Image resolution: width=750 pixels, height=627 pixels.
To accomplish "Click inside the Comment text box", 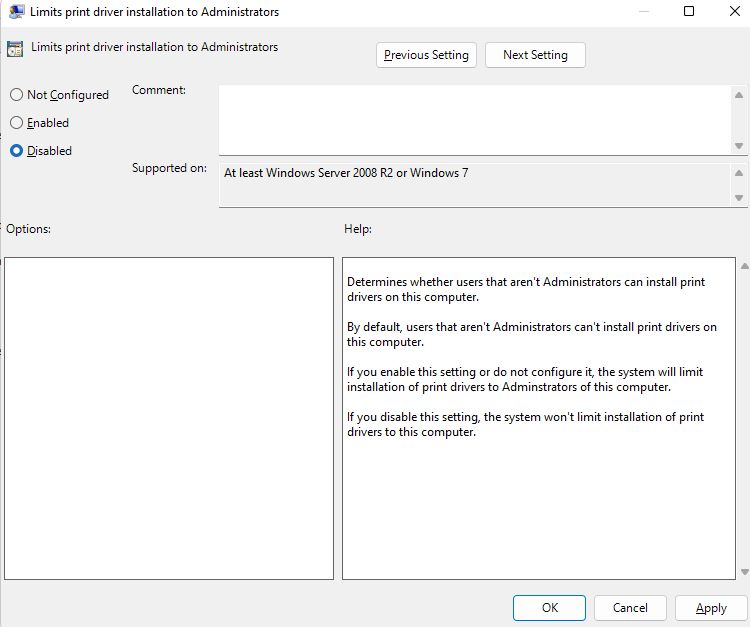I will [475, 120].
